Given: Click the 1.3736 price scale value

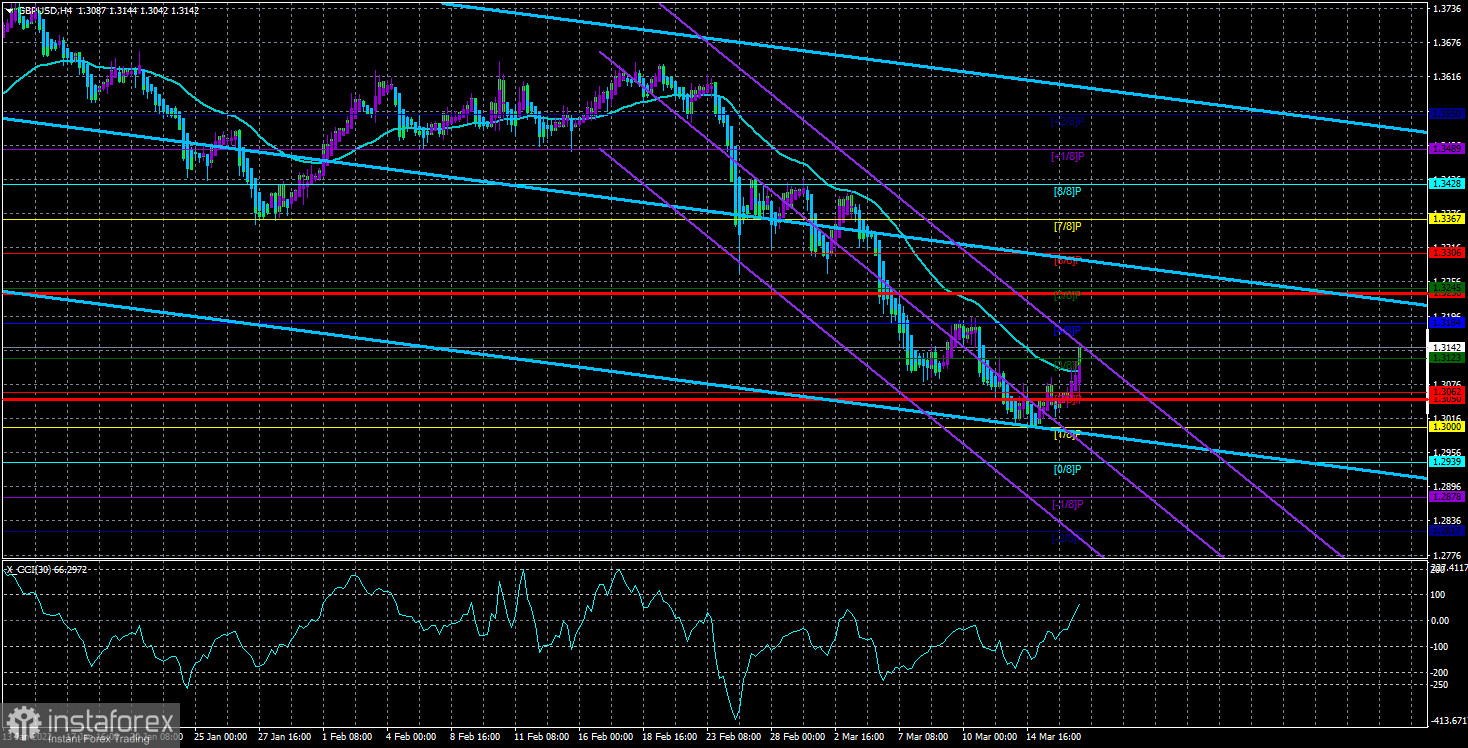Looking at the screenshot, I should 1447,8.
